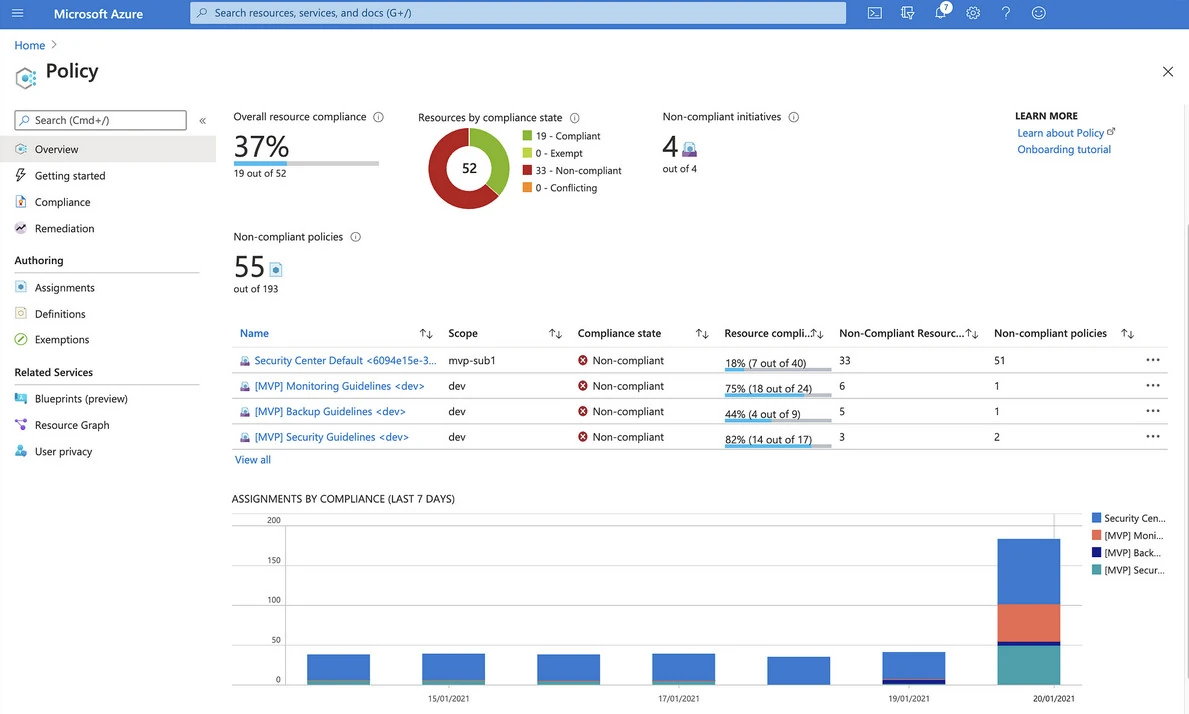Viewport: 1189px width, 714px height.
Task: Open the ellipsis menu for Security Center Default row
Action: [x=1153, y=360]
